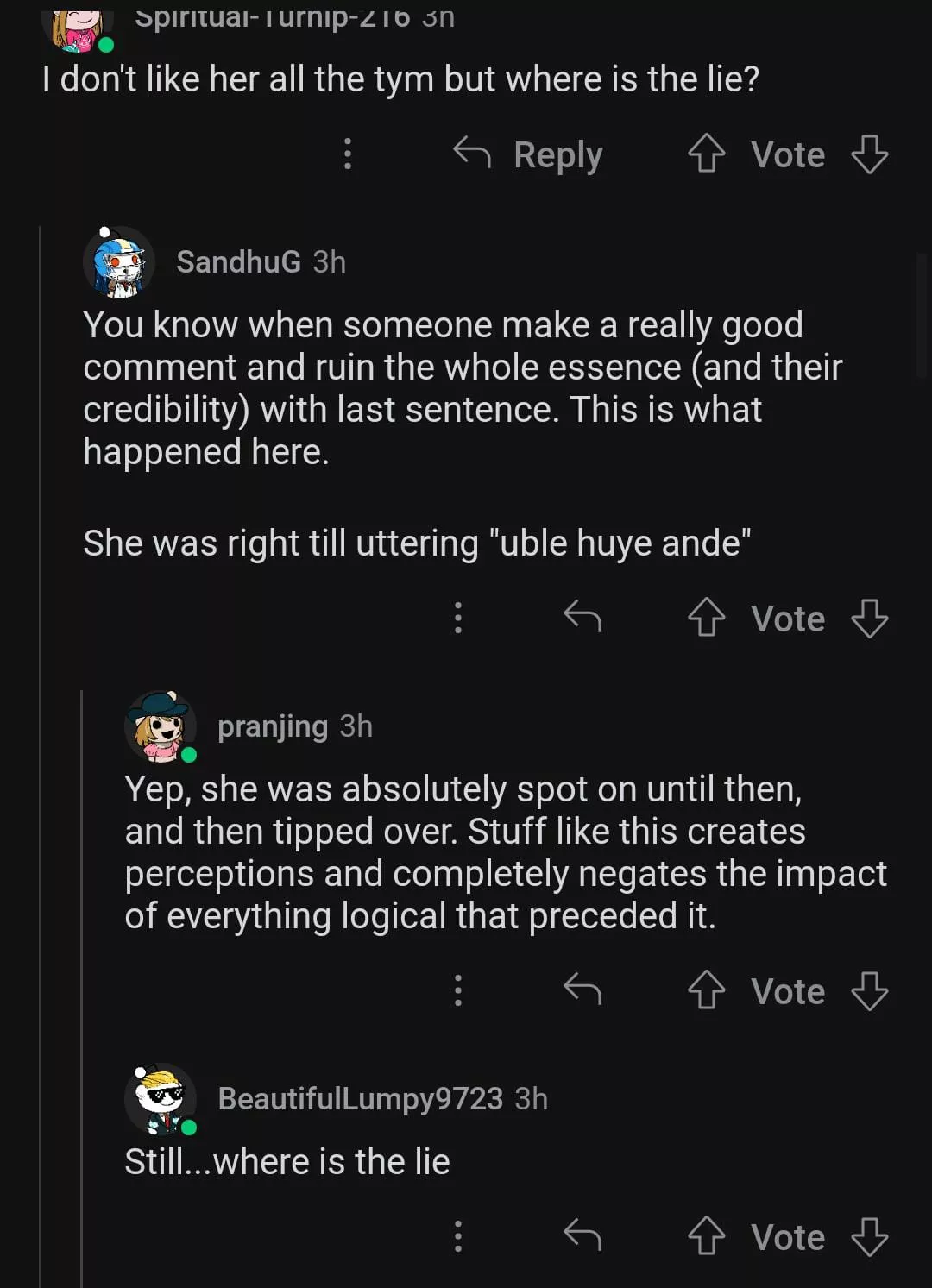Open three-dot menu on pranjing's comment
This screenshot has width=932, height=1288.
coord(458,990)
